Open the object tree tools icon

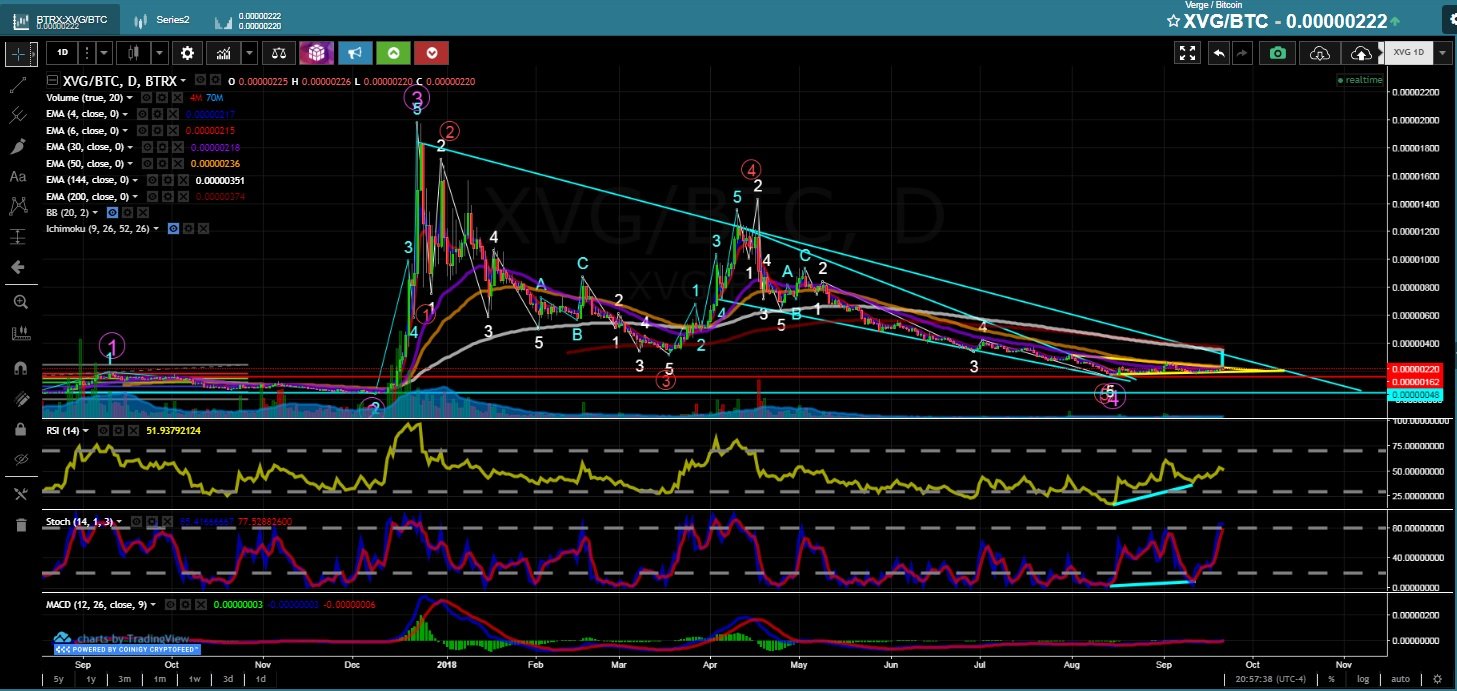pyautogui.click(x=19, y=493)
